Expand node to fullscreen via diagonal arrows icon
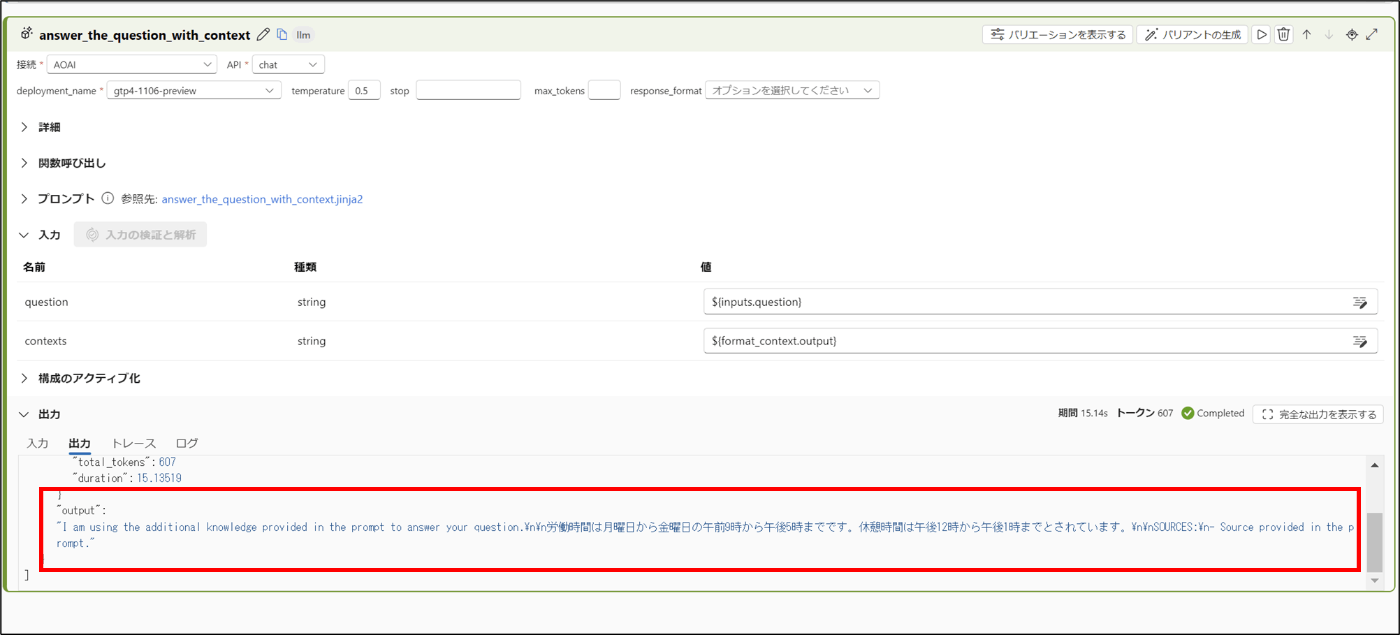This screenshot has height=635, width=1400. [1373, 34]
